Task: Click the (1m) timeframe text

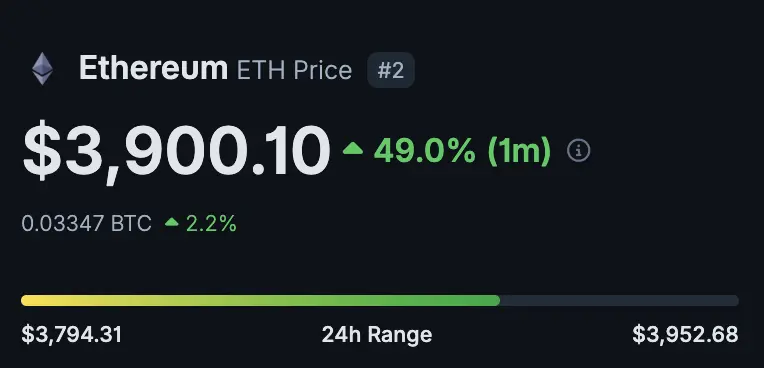Action: (519, 151)
